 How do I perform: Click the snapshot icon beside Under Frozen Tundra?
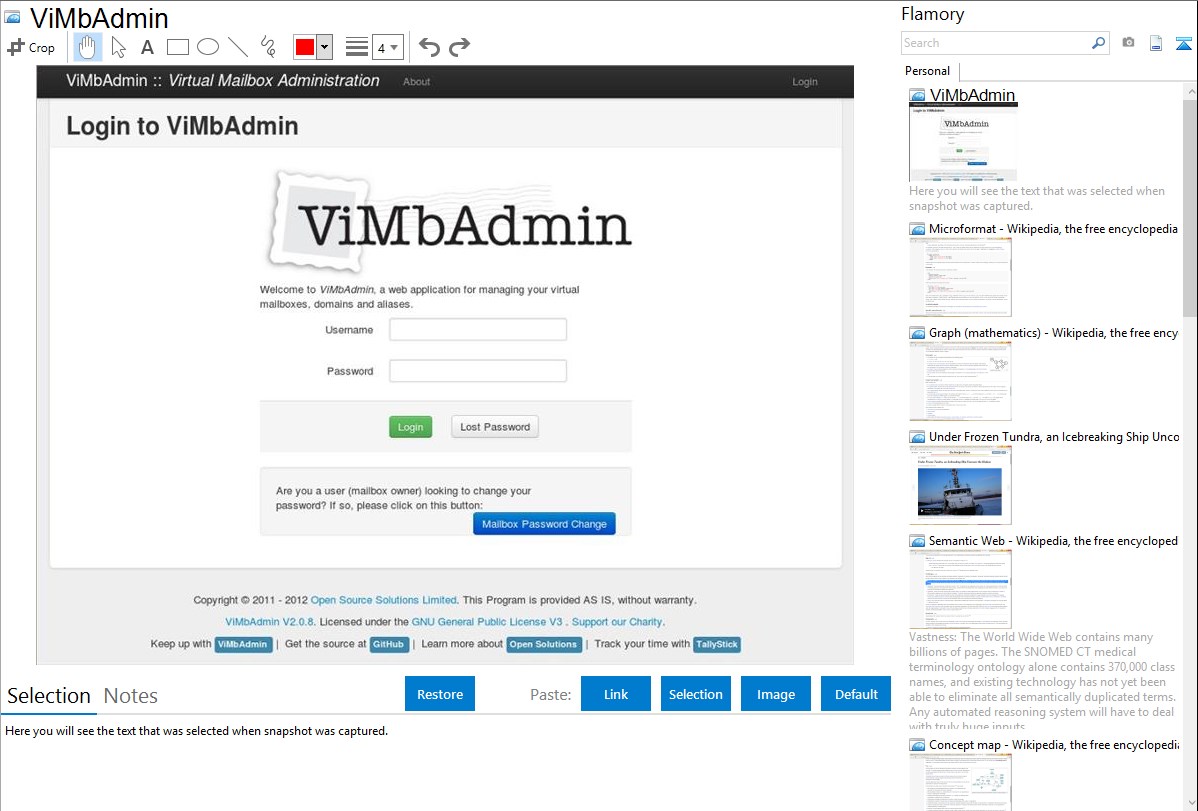pyautogui.click(x=917, y=437)
